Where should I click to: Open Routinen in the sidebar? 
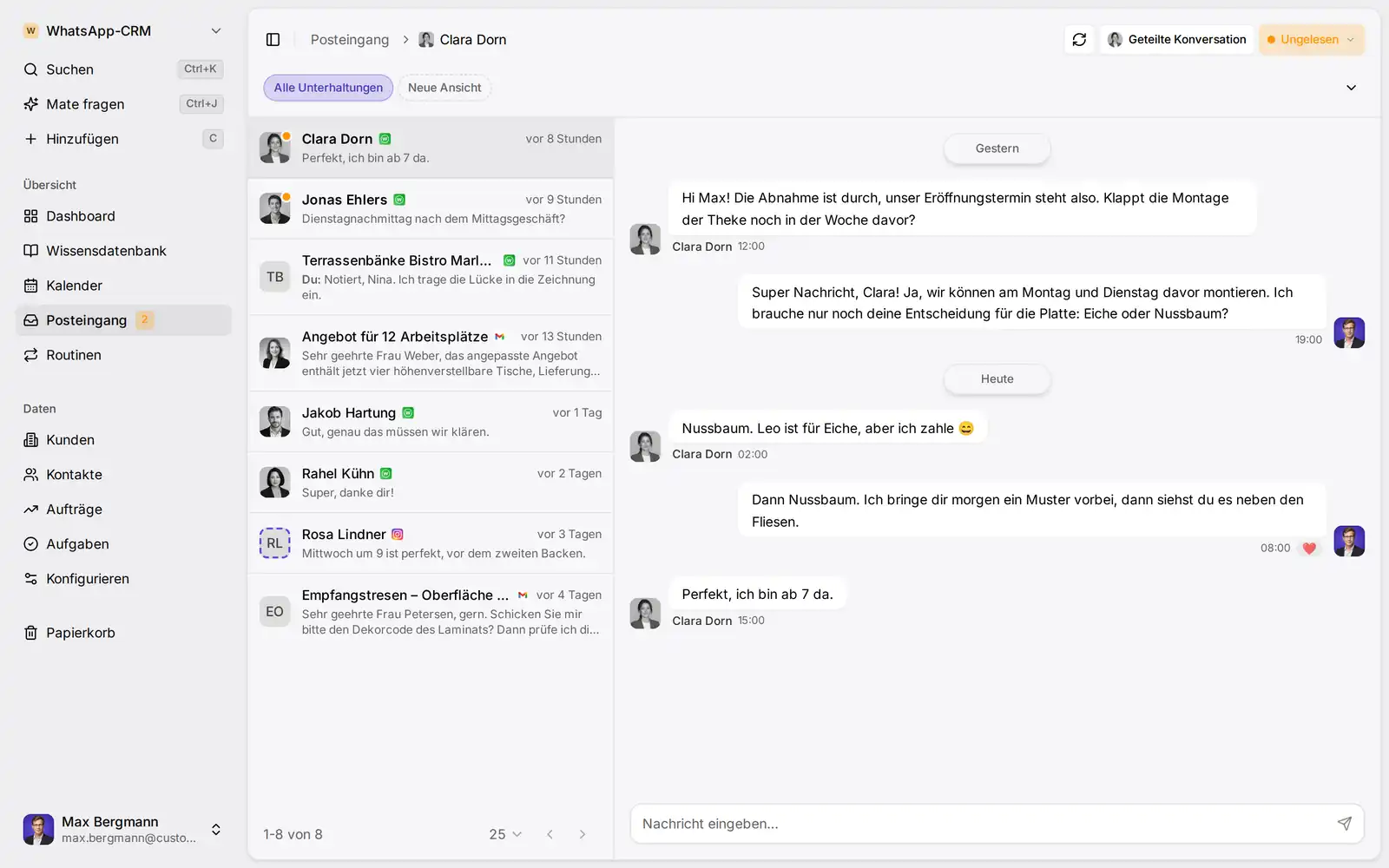coord(122,355)
